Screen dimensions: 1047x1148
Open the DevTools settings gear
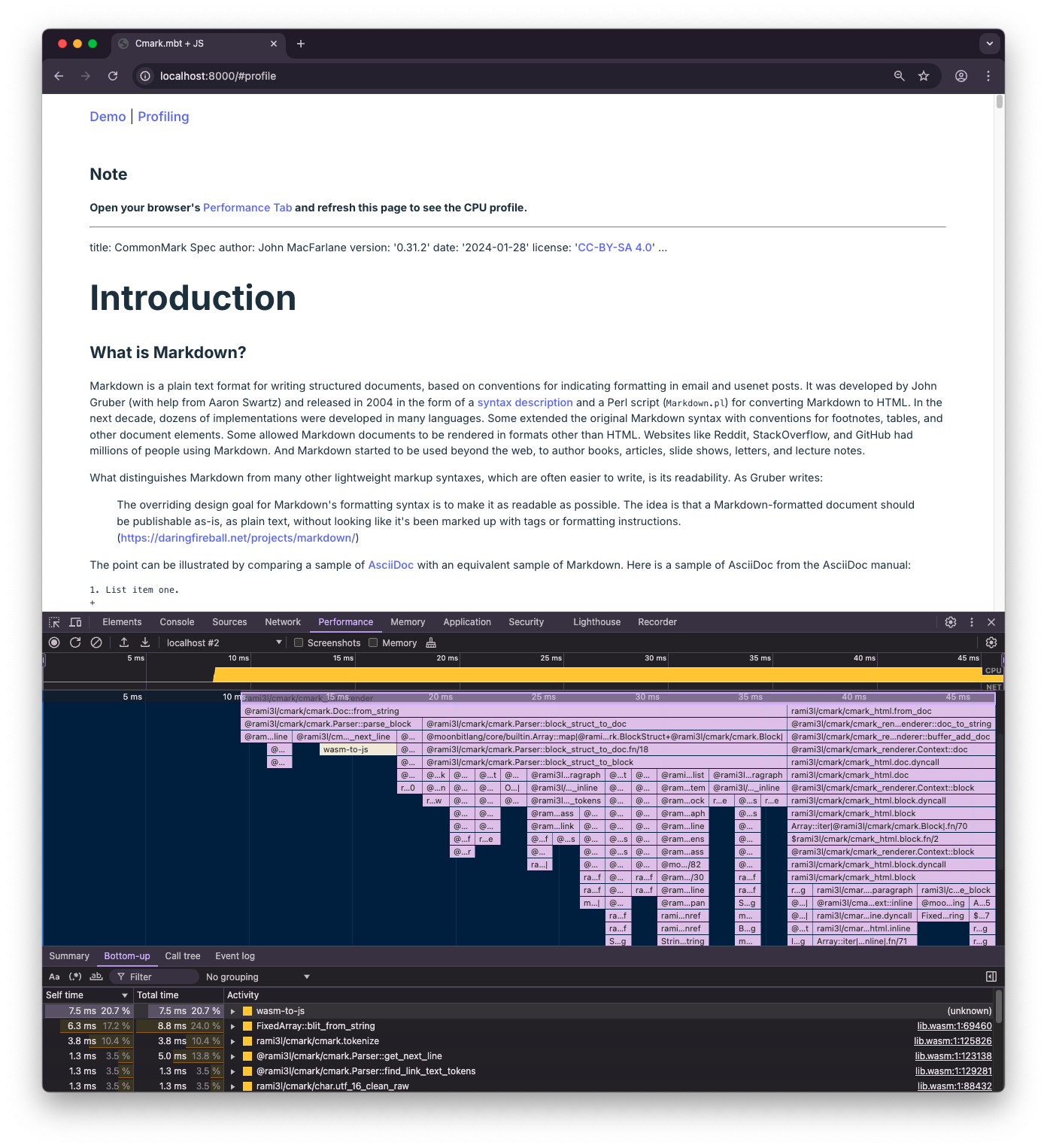point(950,622)
